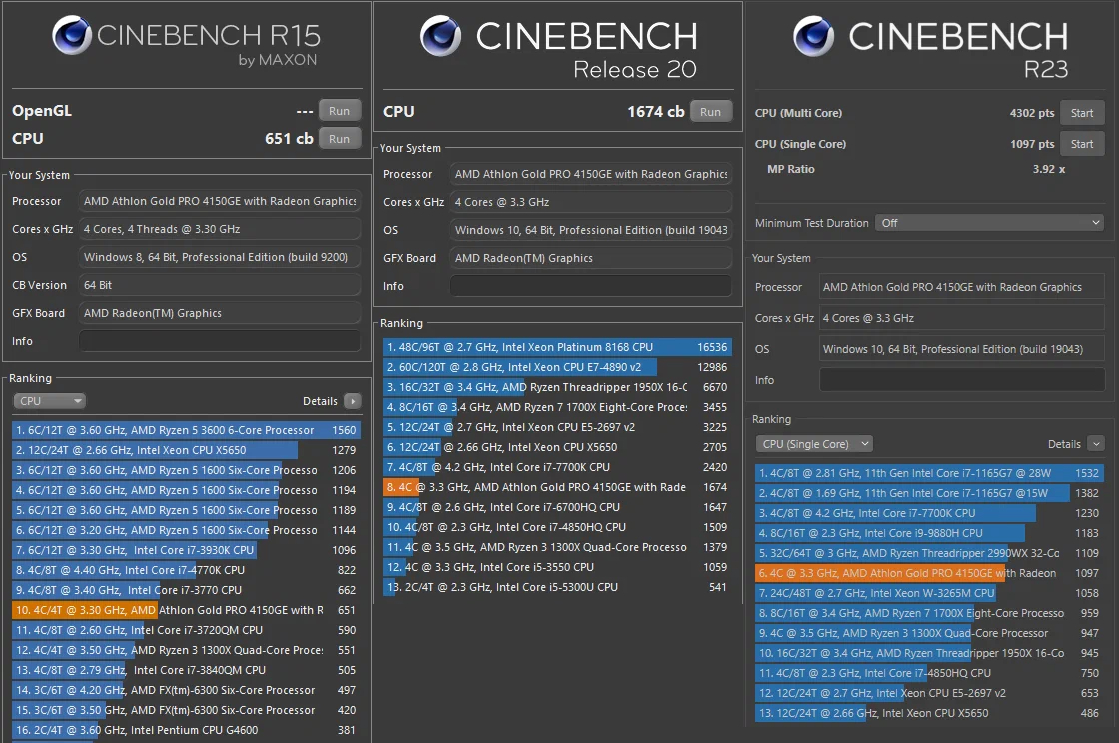Image resolution: width=1119 pixels, height=743 pixels.
Task: Click the Cinebench Release 20 sphere logo
Action: point(442,37)
